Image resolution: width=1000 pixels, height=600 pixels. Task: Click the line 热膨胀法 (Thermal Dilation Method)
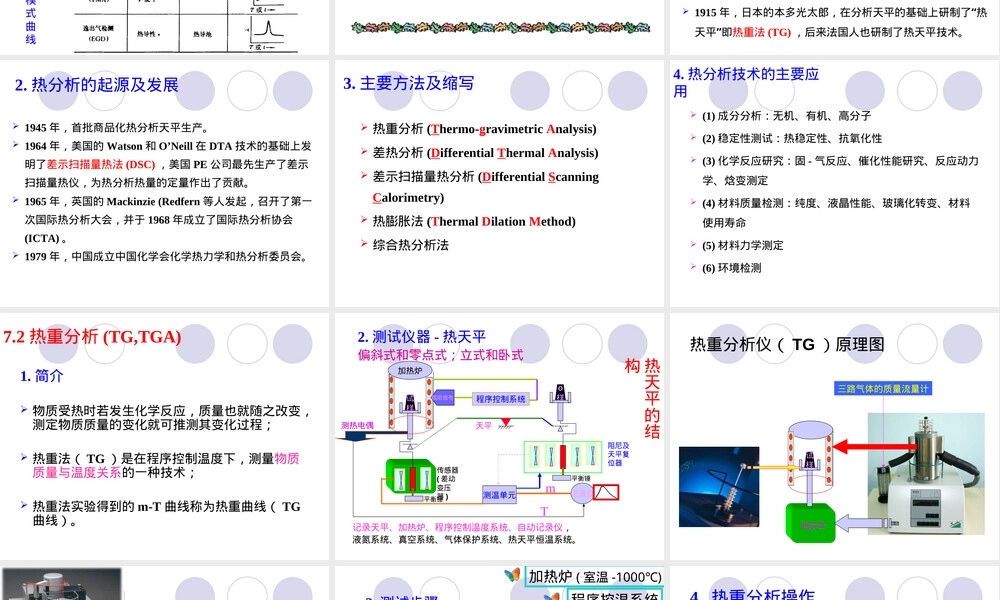coord(474,221)
